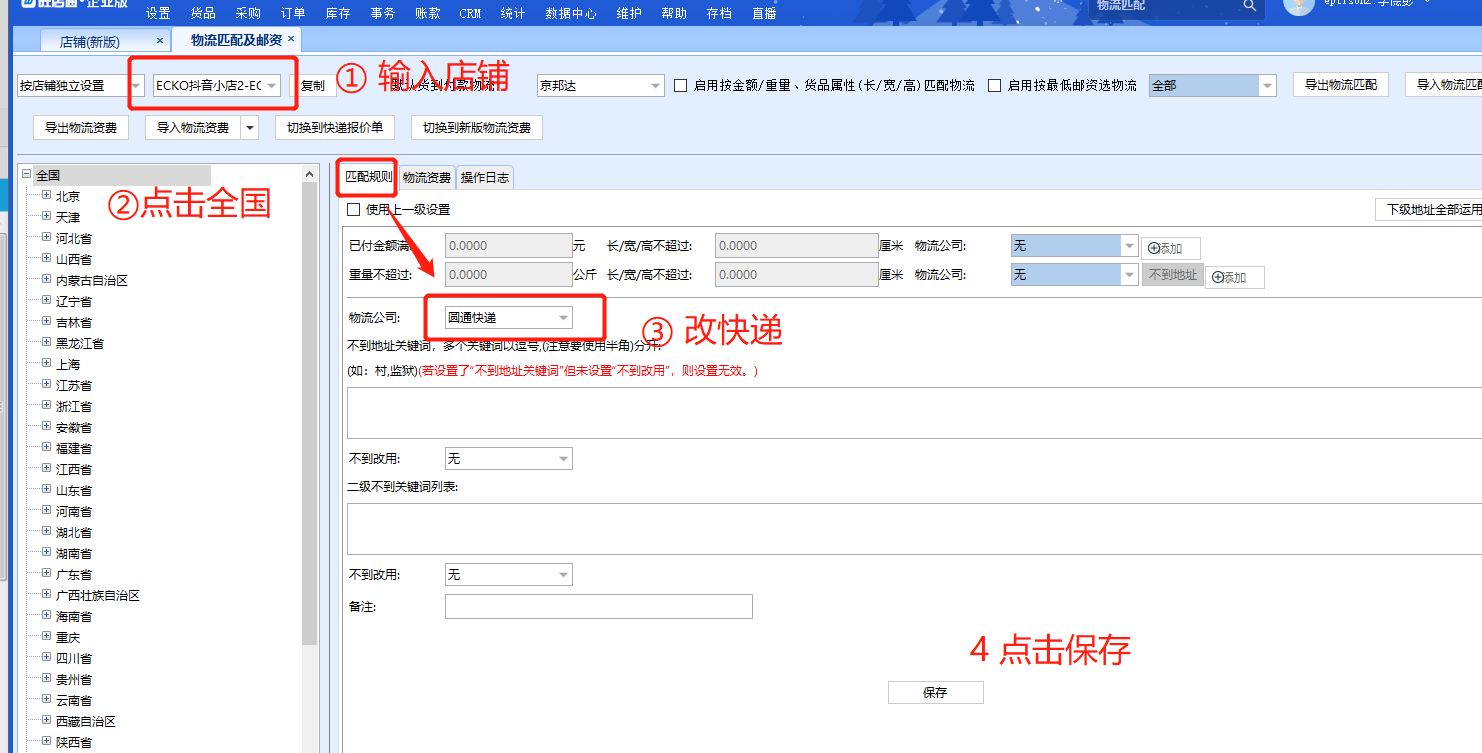Click the 保存 button
This screenshot has width=1482, height=753.
click(935, 692)
